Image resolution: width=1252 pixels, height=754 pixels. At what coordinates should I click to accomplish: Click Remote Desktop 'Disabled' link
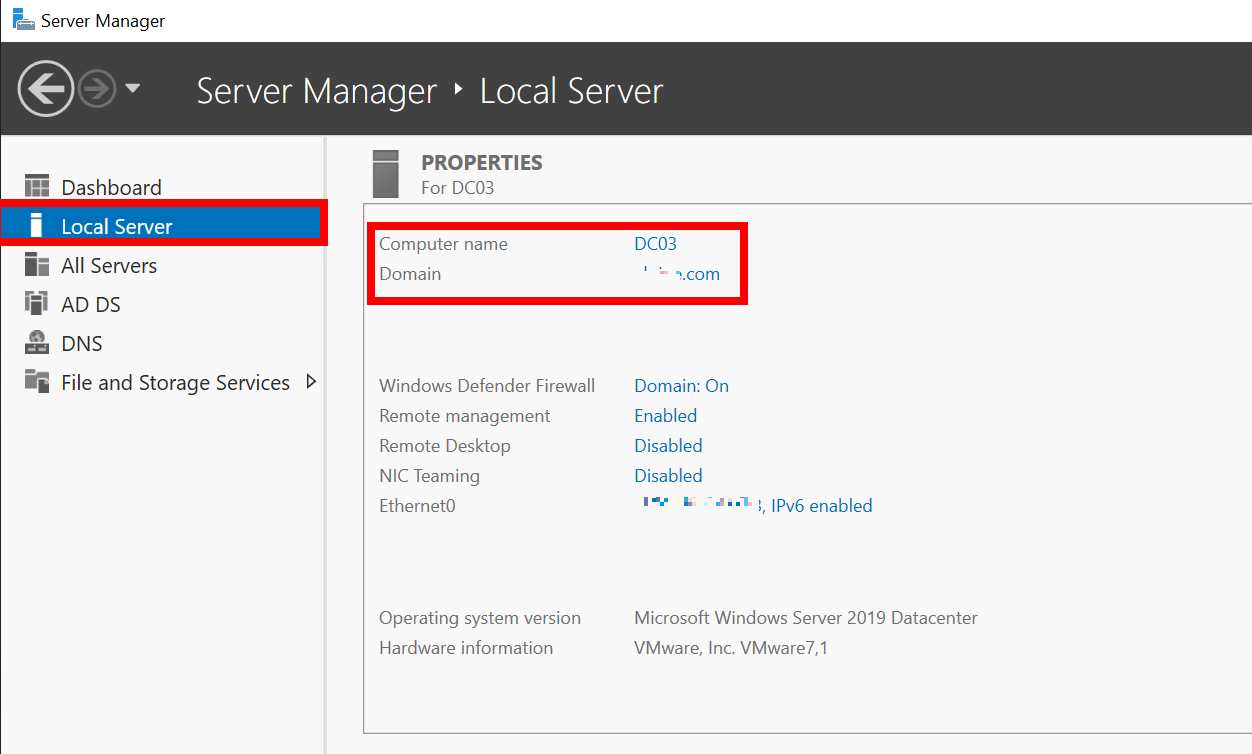668,446
